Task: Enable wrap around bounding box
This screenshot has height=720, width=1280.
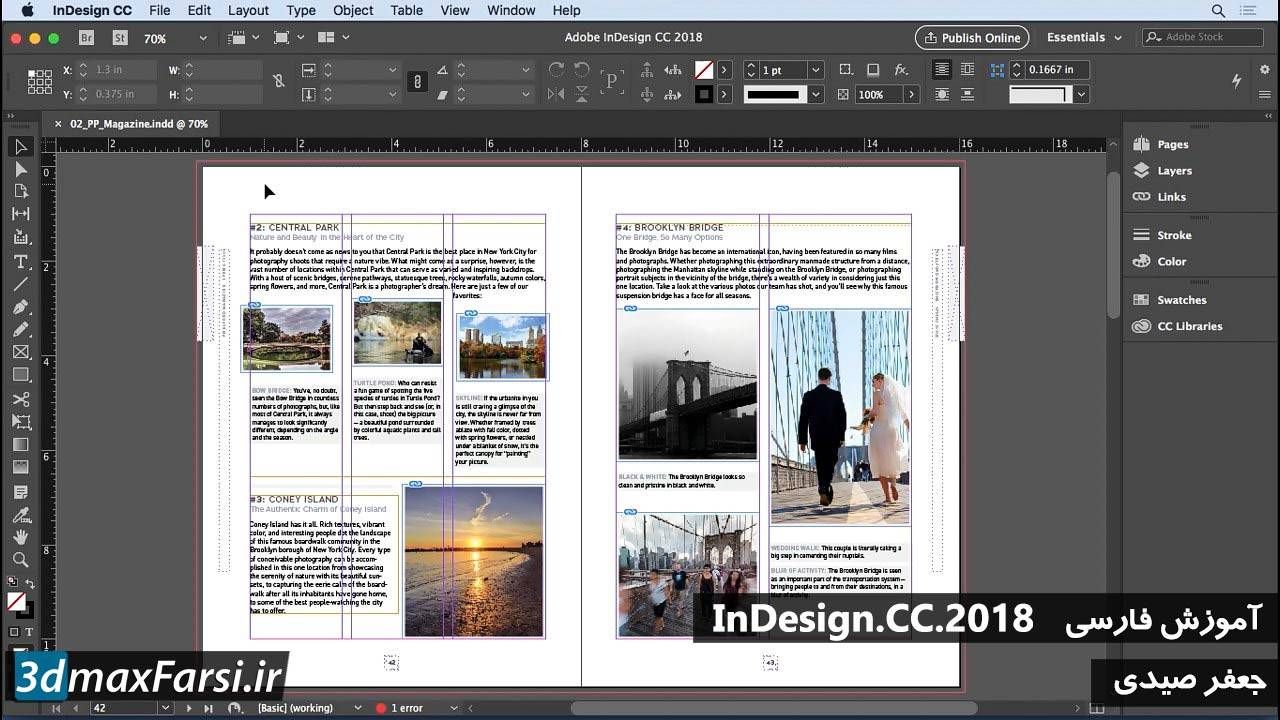Action: 967,70
